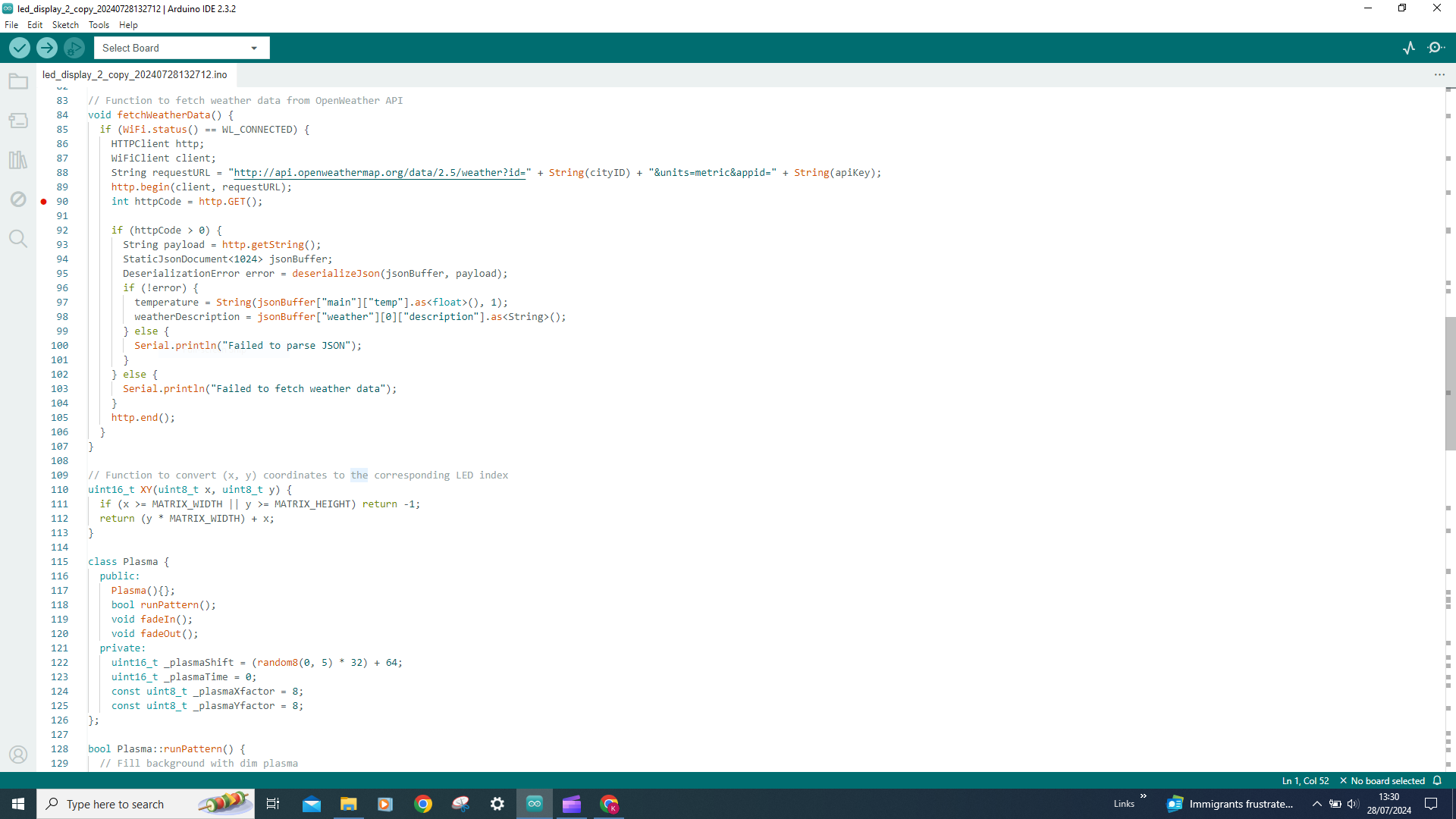Click 'fetchWeatherData' function name on line 84
1456x819 pixels.
pyautogui.click(x=164, y=115)
